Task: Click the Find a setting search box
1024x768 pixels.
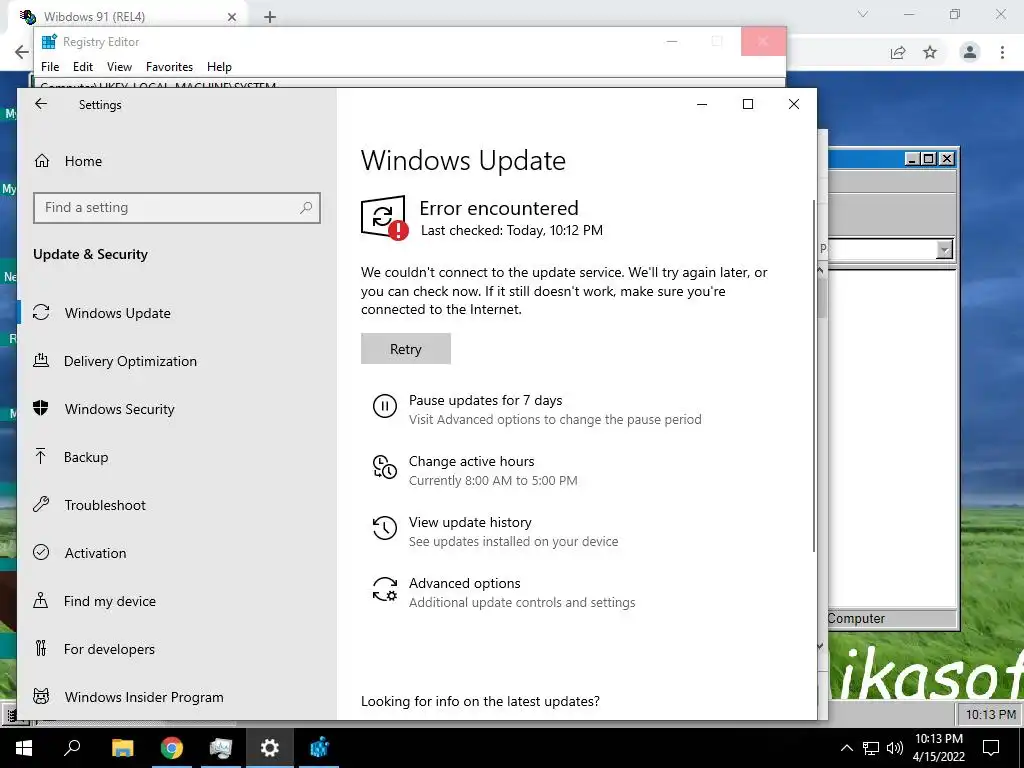Action: pyautogui.click(x=176, y=208)
